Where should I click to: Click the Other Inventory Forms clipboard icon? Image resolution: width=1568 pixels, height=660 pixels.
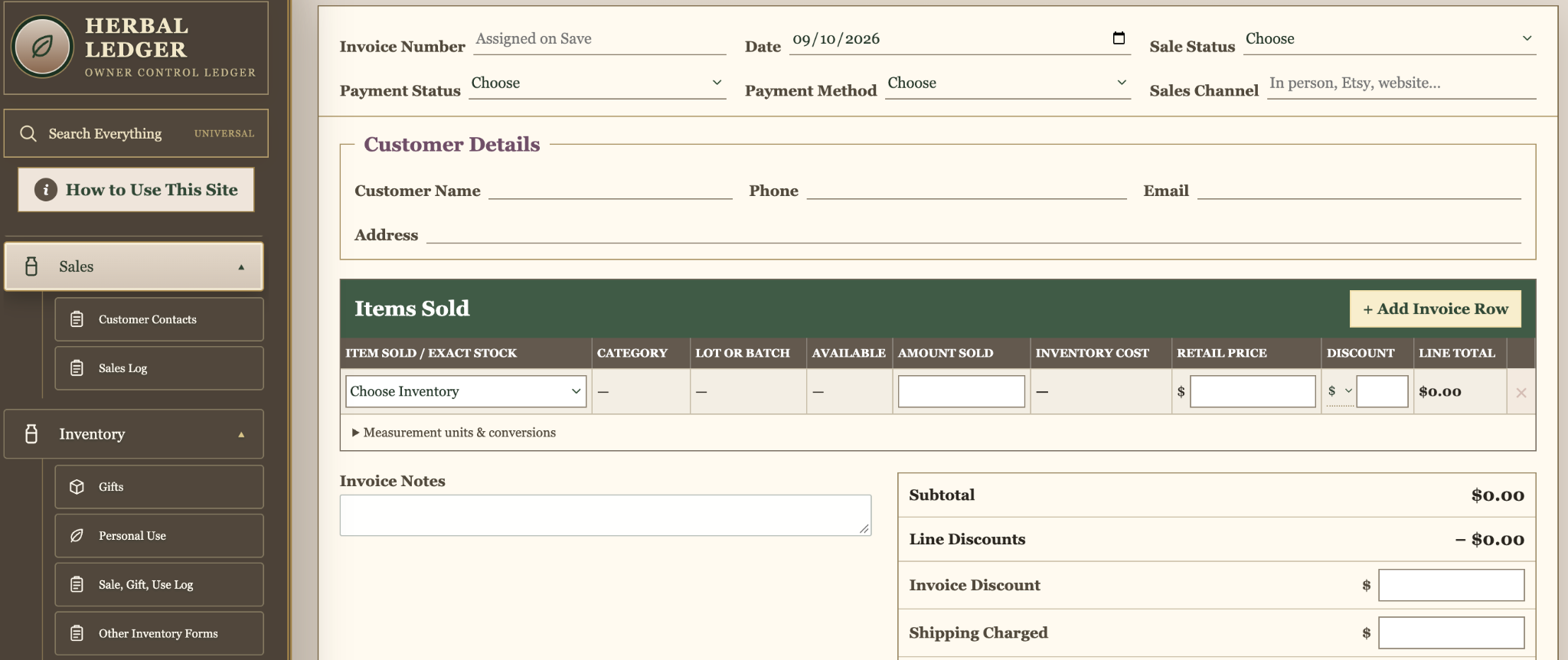(x=77, y=633)
